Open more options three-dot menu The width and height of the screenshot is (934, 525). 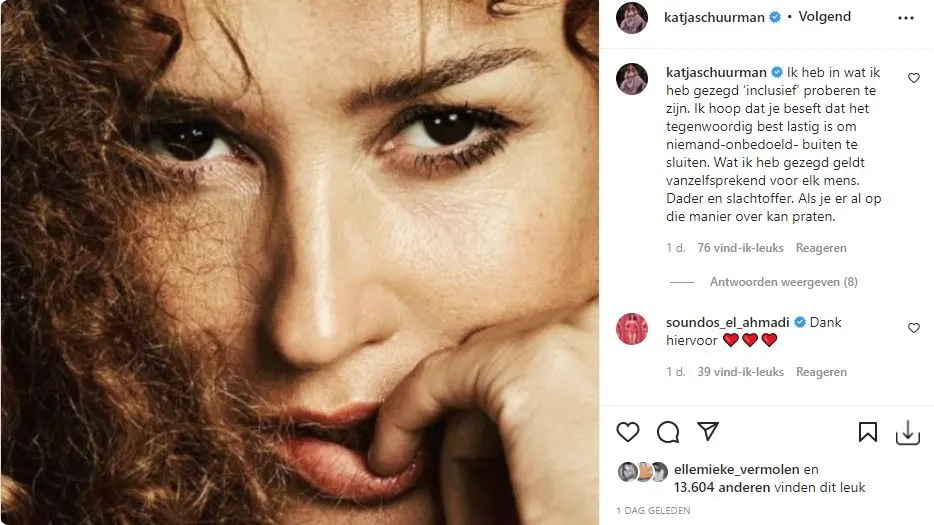click(x=906, y=18)
